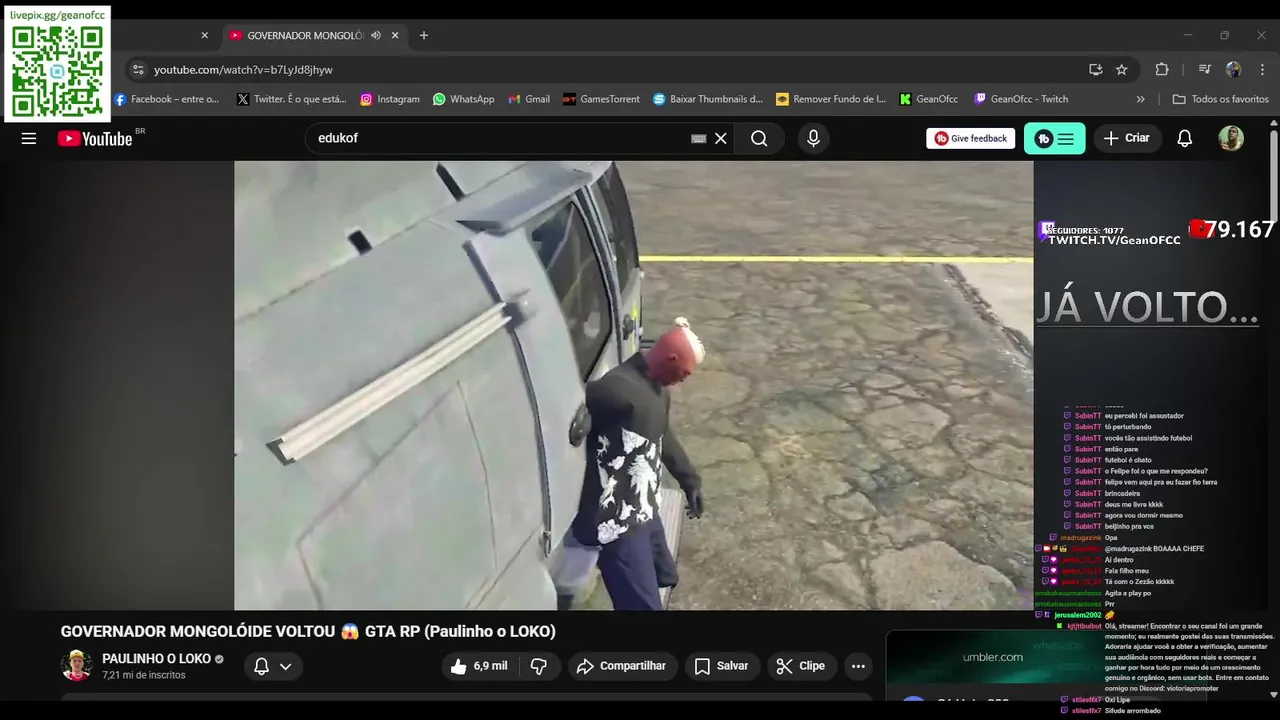The width and height of the screenshot is (1280, 720).
Task: Click the video title text
Action: click(308, 632)
